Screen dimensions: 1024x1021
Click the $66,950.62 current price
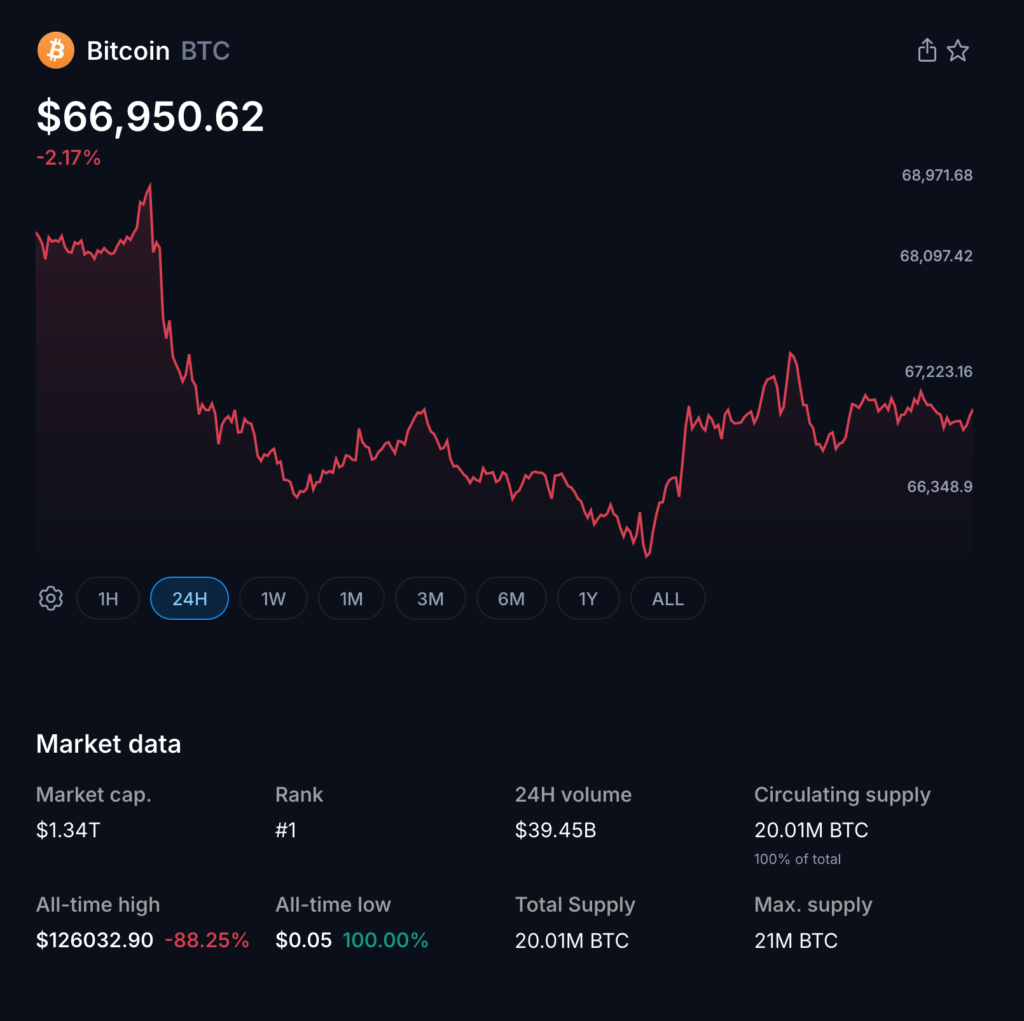[x=151, y=117]
